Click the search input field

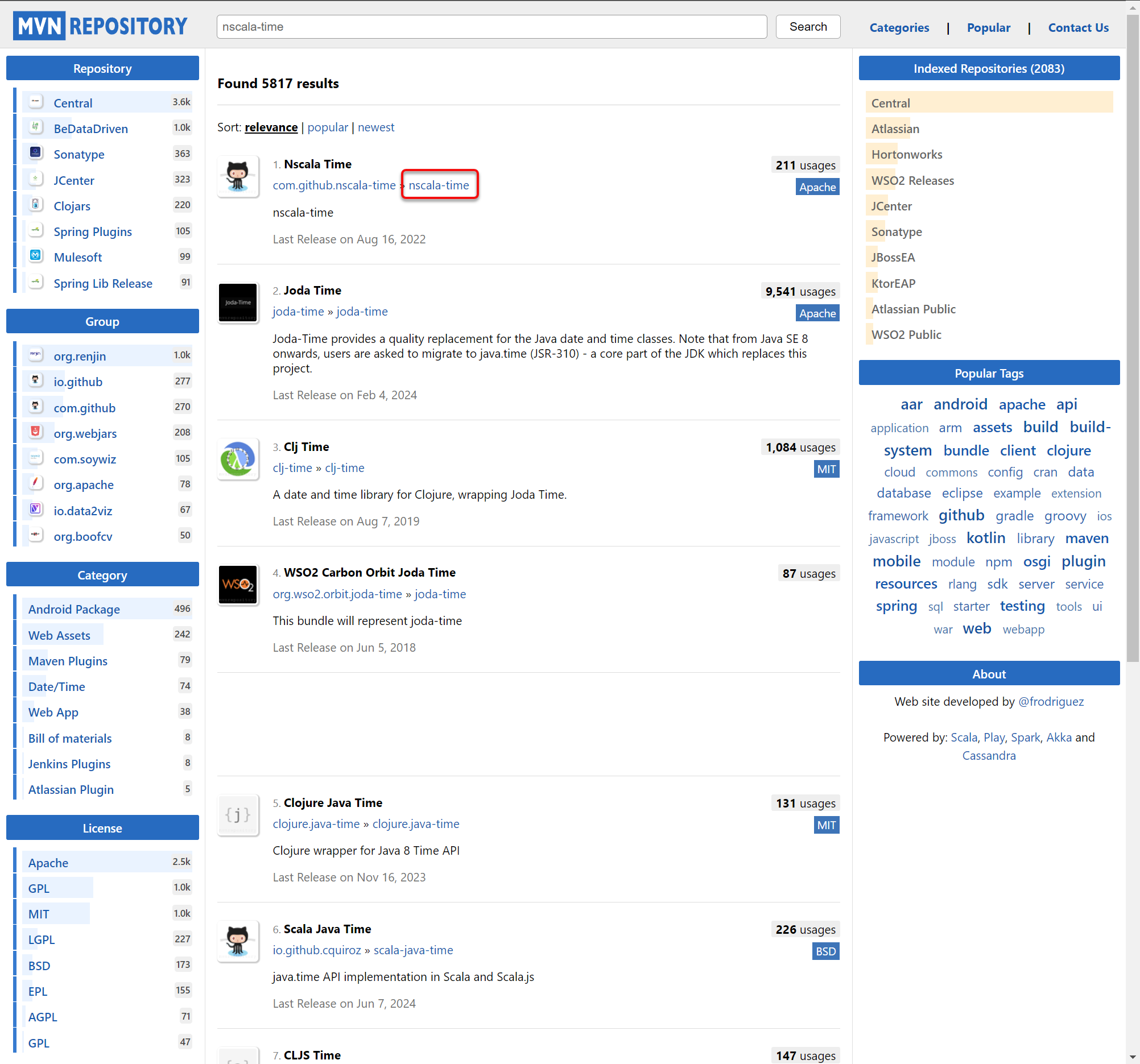491,27
